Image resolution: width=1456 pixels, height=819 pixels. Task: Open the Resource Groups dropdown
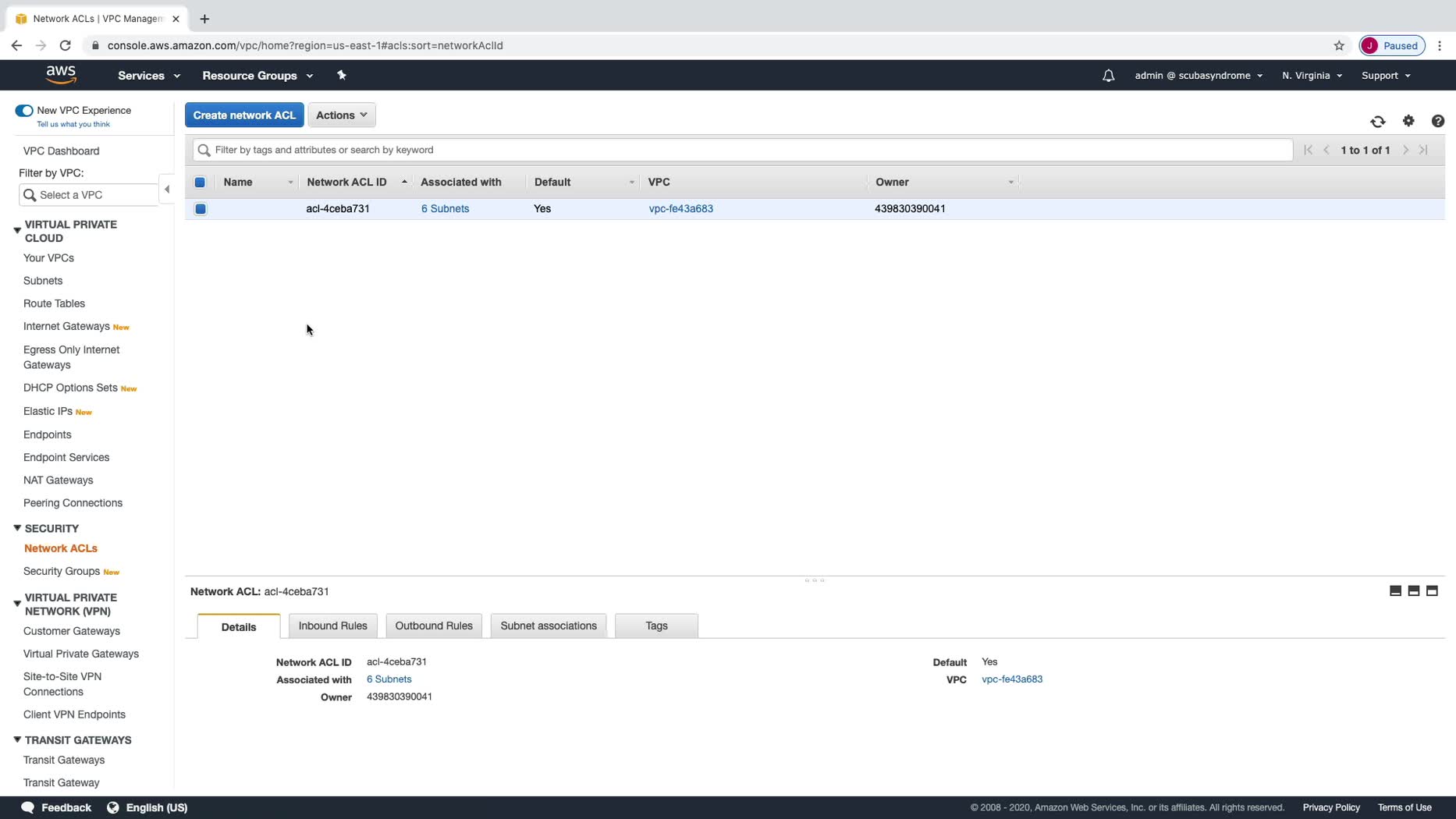tap(257, 76)
